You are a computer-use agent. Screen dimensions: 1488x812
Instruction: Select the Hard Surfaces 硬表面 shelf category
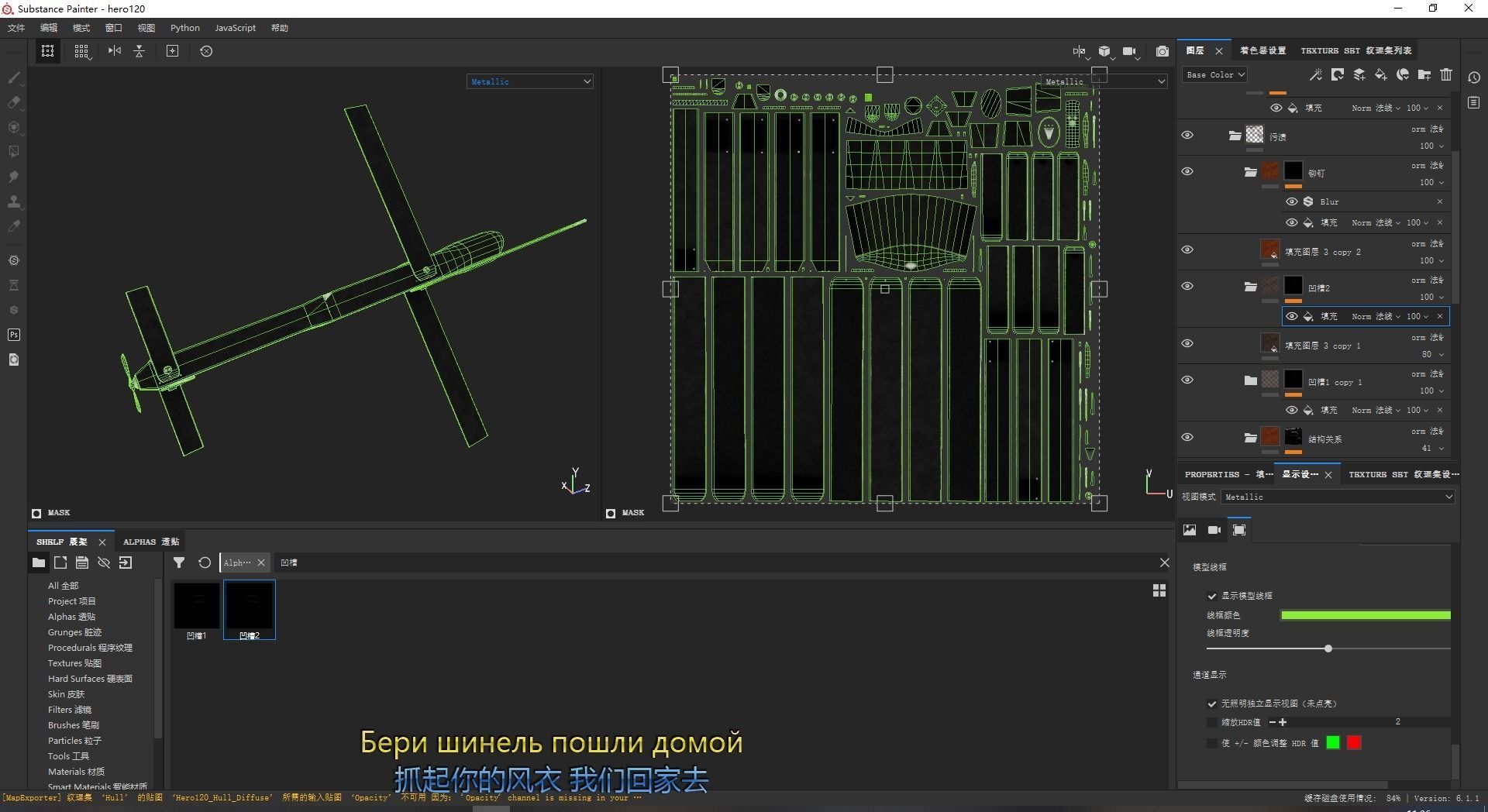pos(90,679)
